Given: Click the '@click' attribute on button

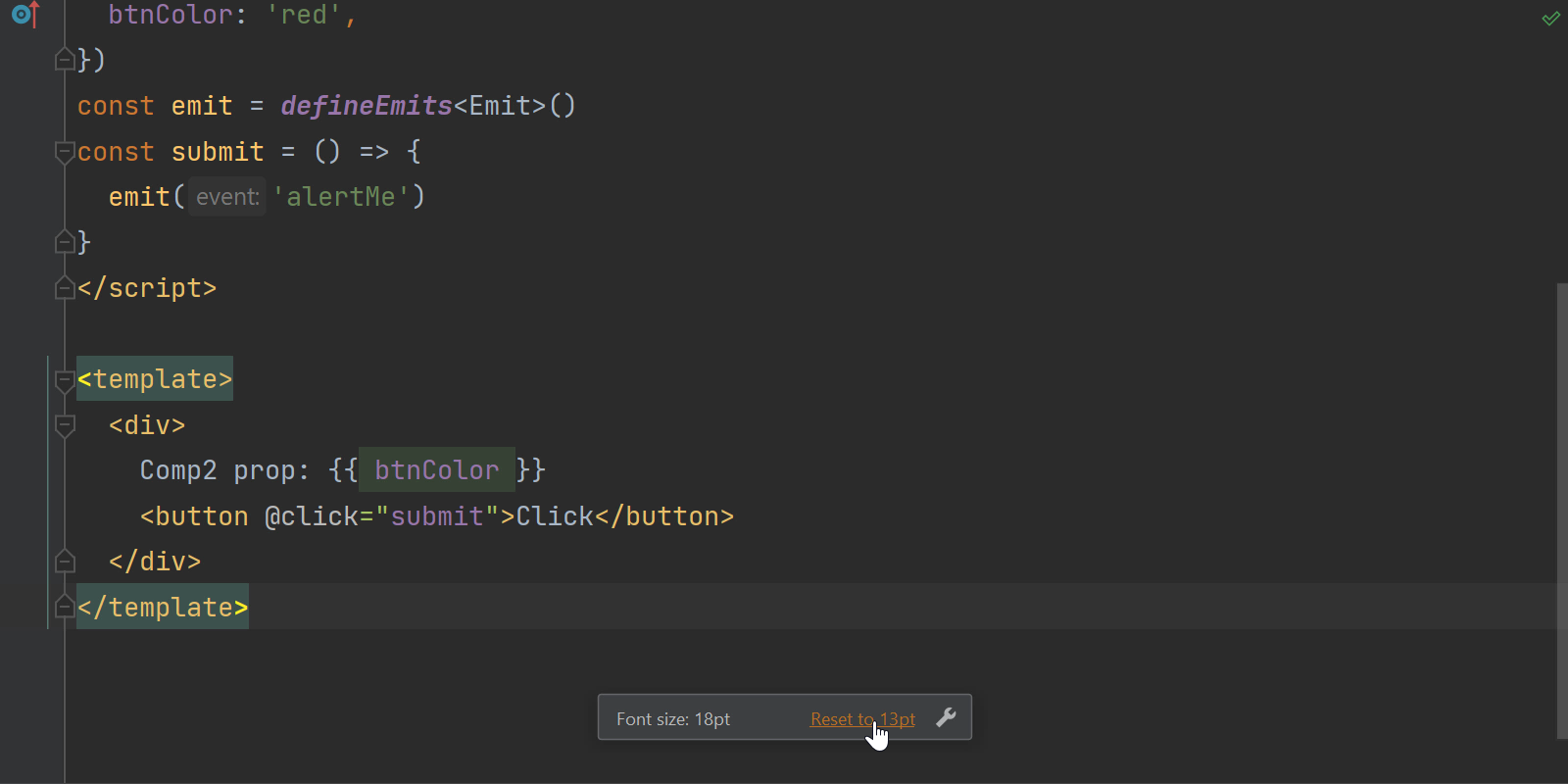Looking at the screenshot, I should 312,516.
